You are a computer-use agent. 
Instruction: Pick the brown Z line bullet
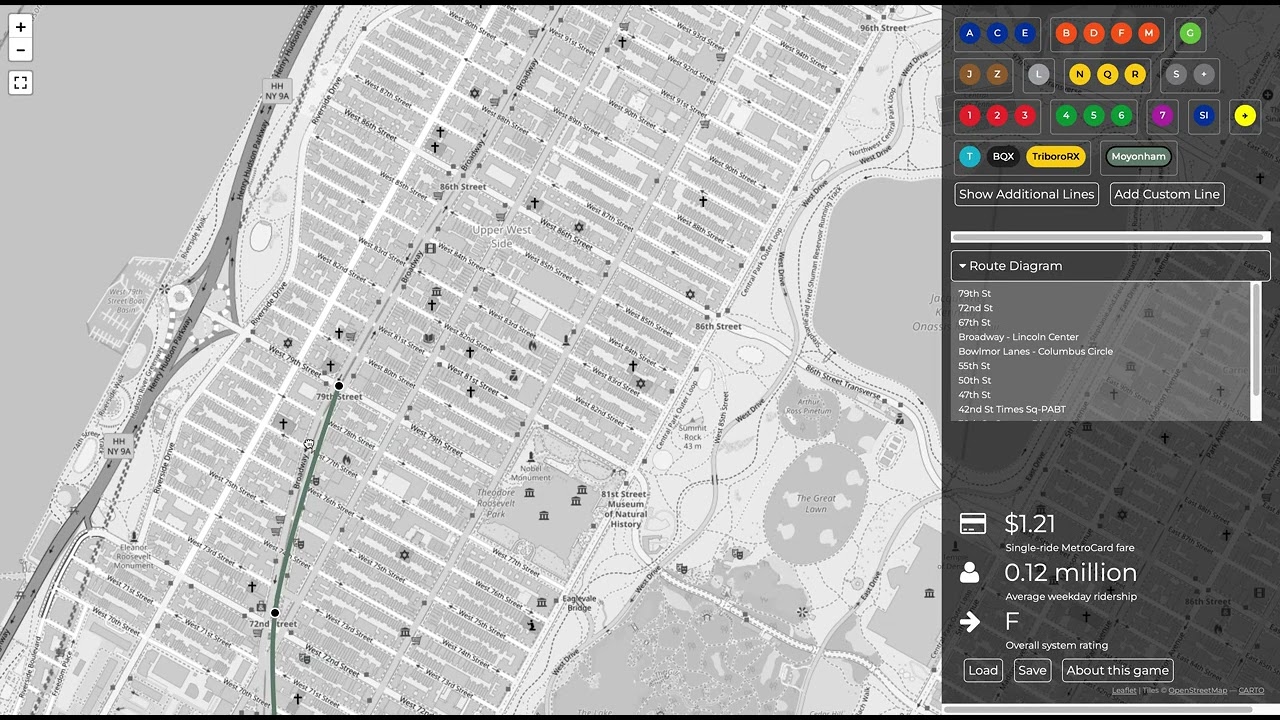(x=997, y=74)
